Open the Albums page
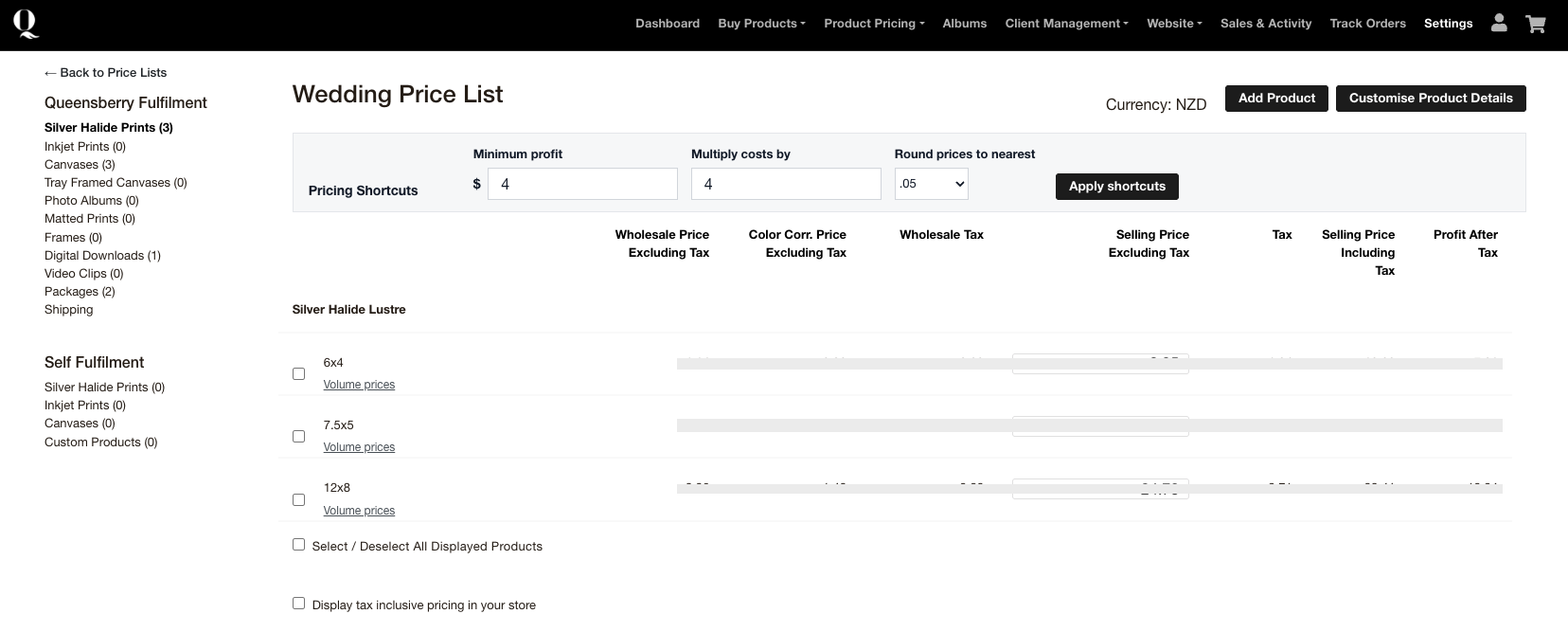The height and width of the screenshot is (632, 1568). [x=965, y=24]
